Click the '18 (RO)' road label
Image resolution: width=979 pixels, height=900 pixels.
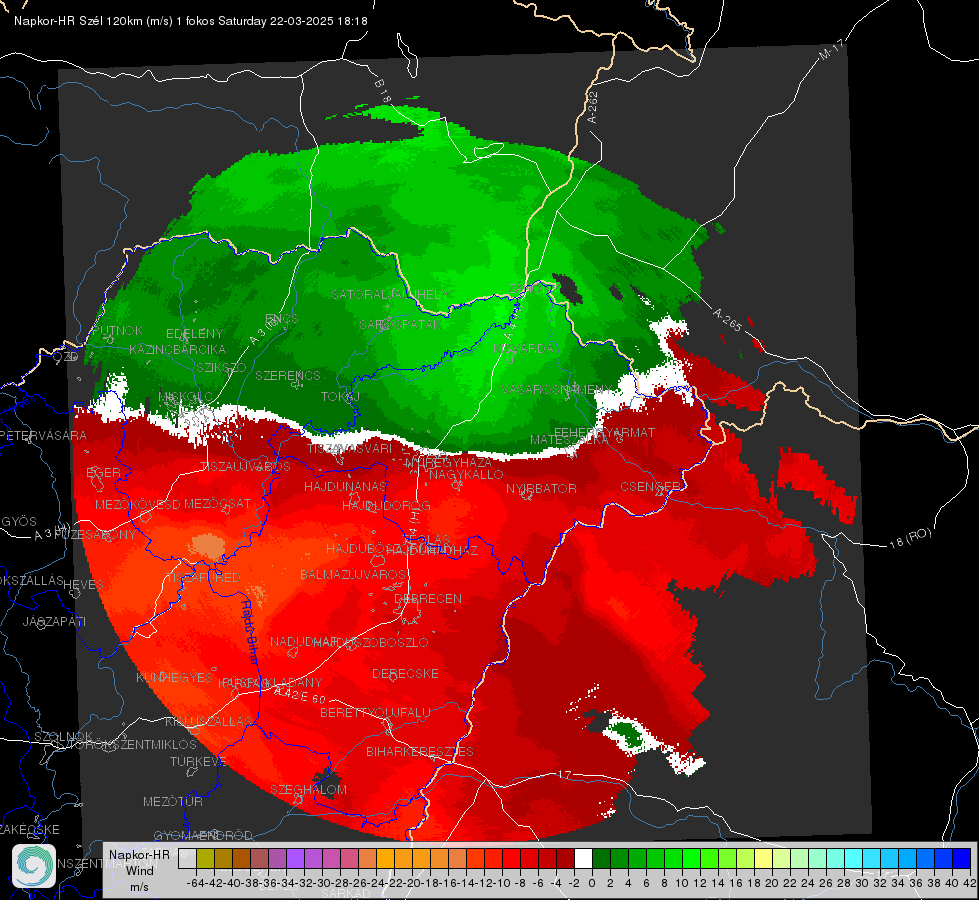click(x=910, y=538)
